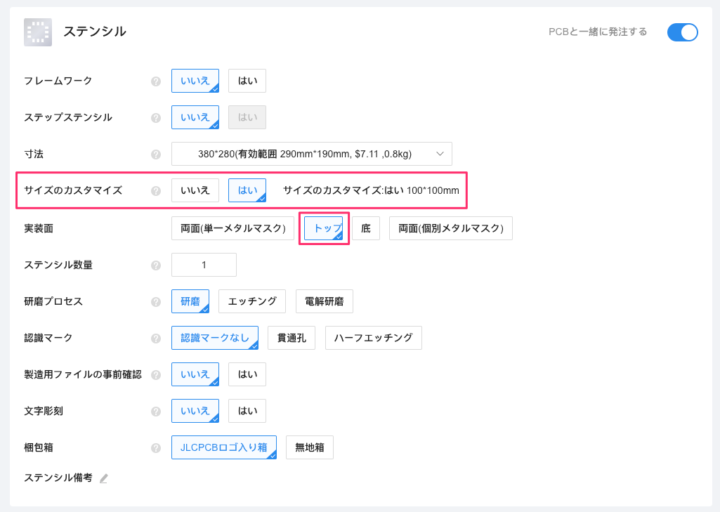The image size is (720, 512).
Task: Select 両面(個別メタルマスク) option
Action: 450,228
